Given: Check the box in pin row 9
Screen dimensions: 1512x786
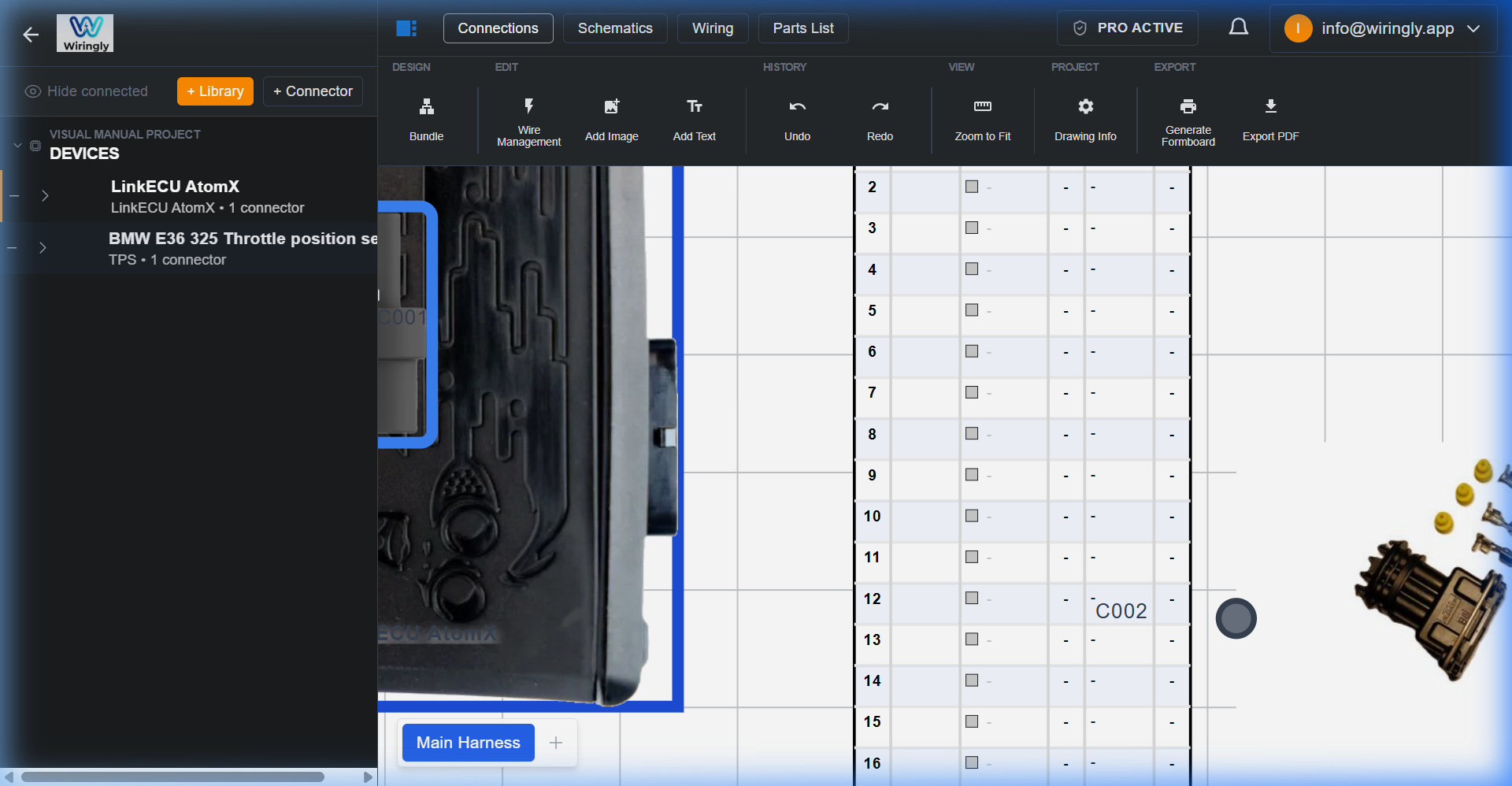Looking at the screenshot, I should pyautogui.click(x=972, y=475).
